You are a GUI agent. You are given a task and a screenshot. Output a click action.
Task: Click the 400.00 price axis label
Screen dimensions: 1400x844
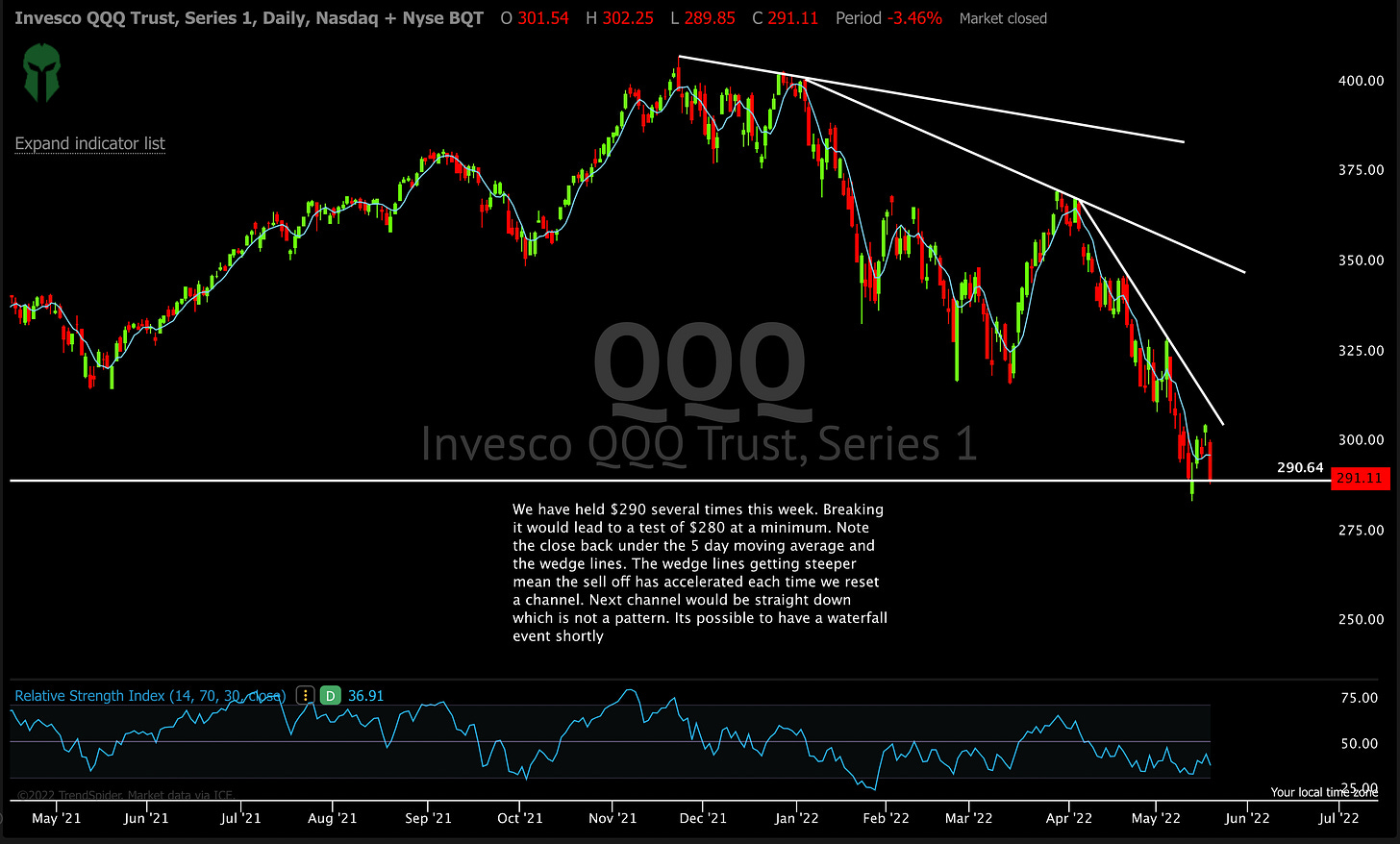1361,81
